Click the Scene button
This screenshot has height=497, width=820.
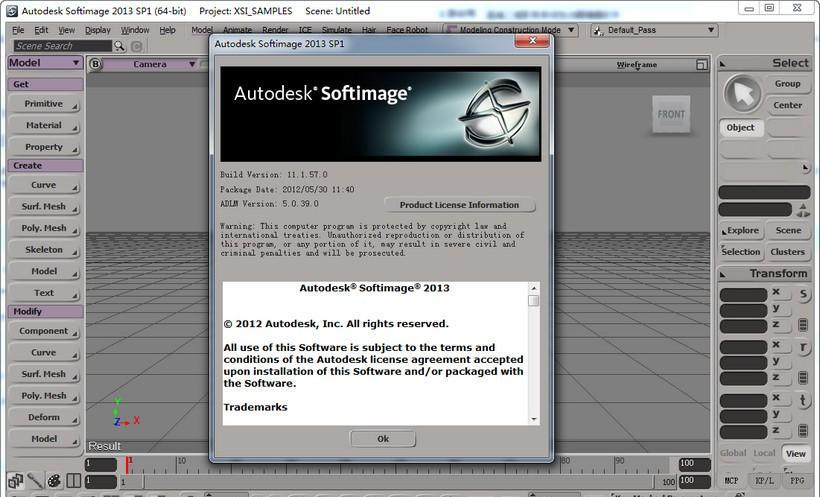tap(788, 230)
